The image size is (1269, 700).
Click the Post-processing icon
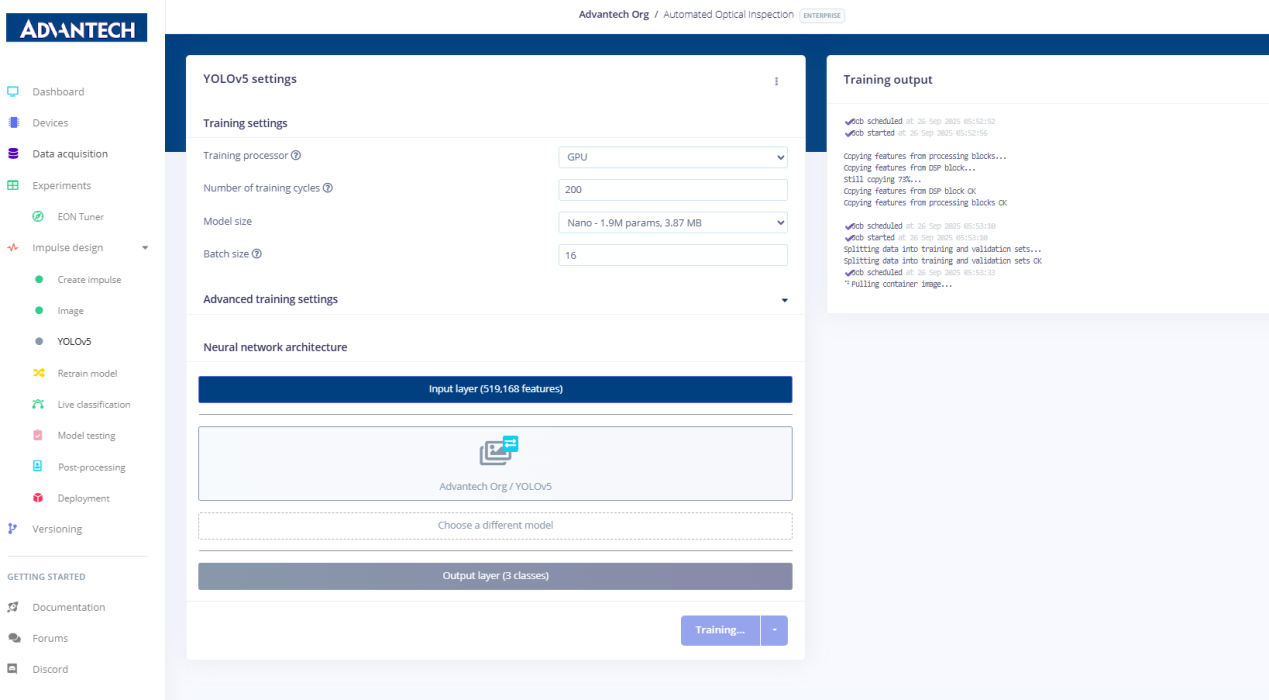pos(38,466)
